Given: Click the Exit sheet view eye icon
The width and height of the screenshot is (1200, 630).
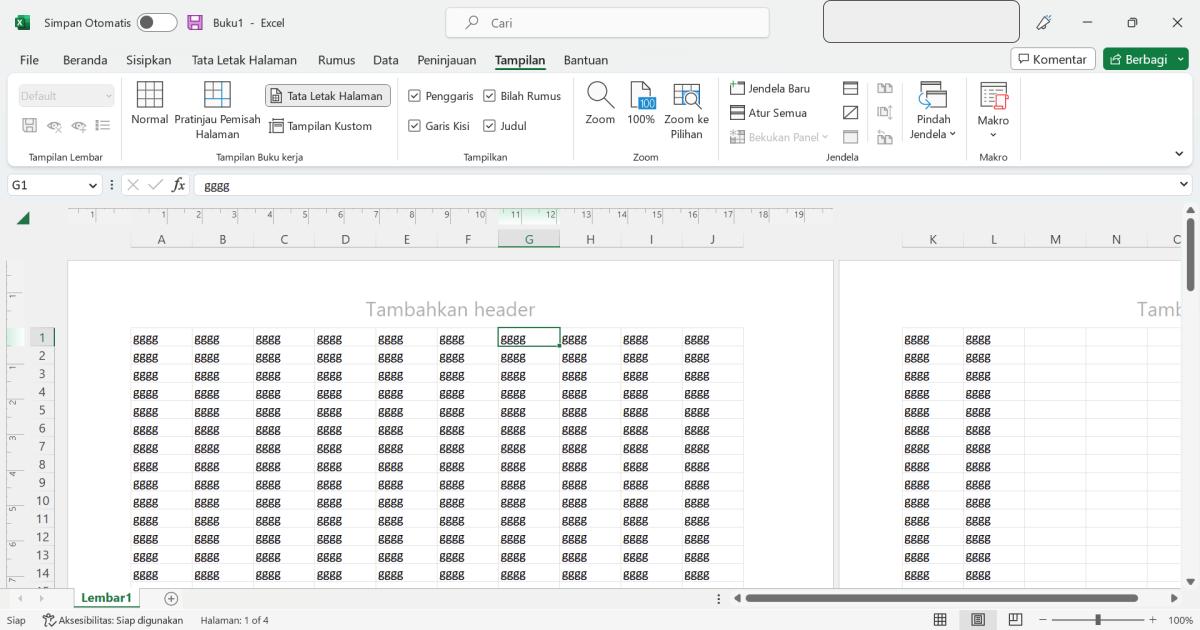Looking at the screenshot, I should (x=55, y=126).
